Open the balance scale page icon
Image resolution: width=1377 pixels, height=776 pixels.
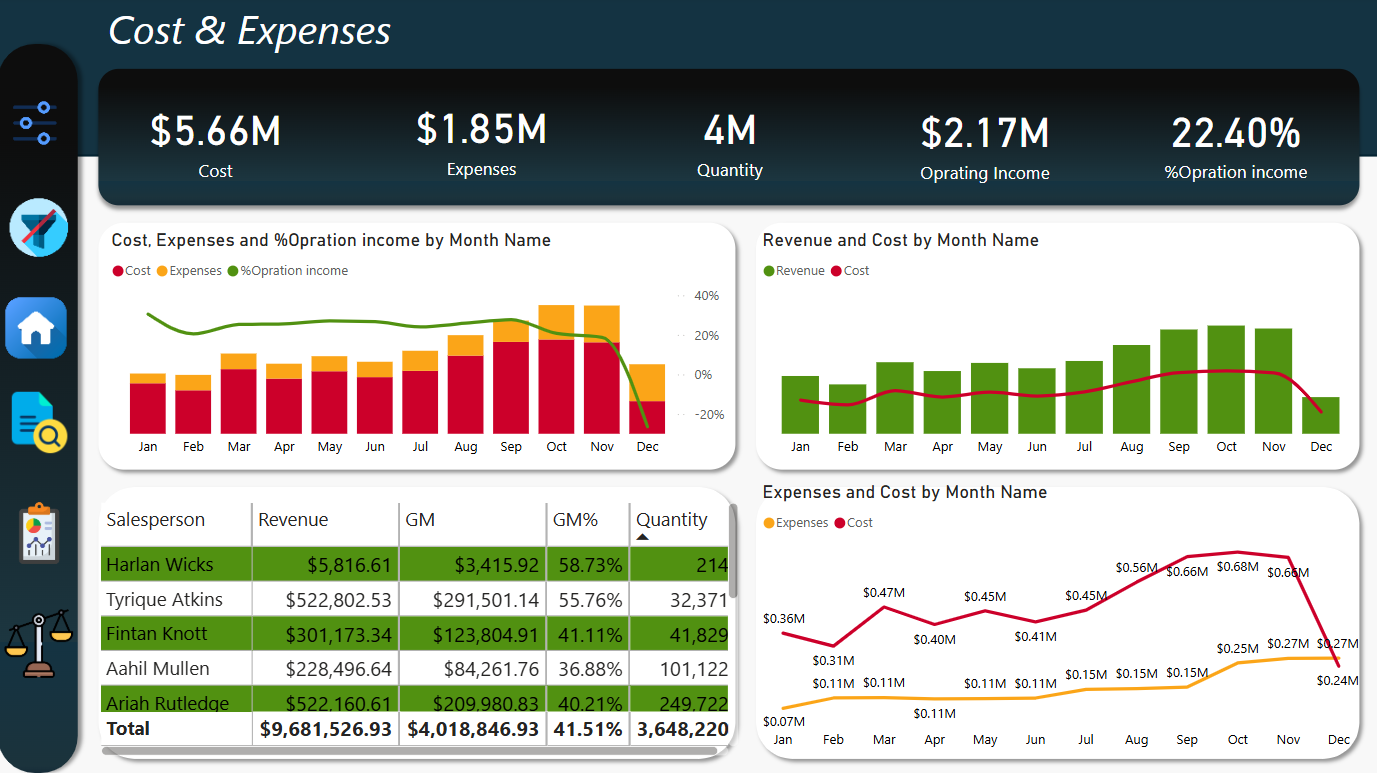[x=38, y=644]
